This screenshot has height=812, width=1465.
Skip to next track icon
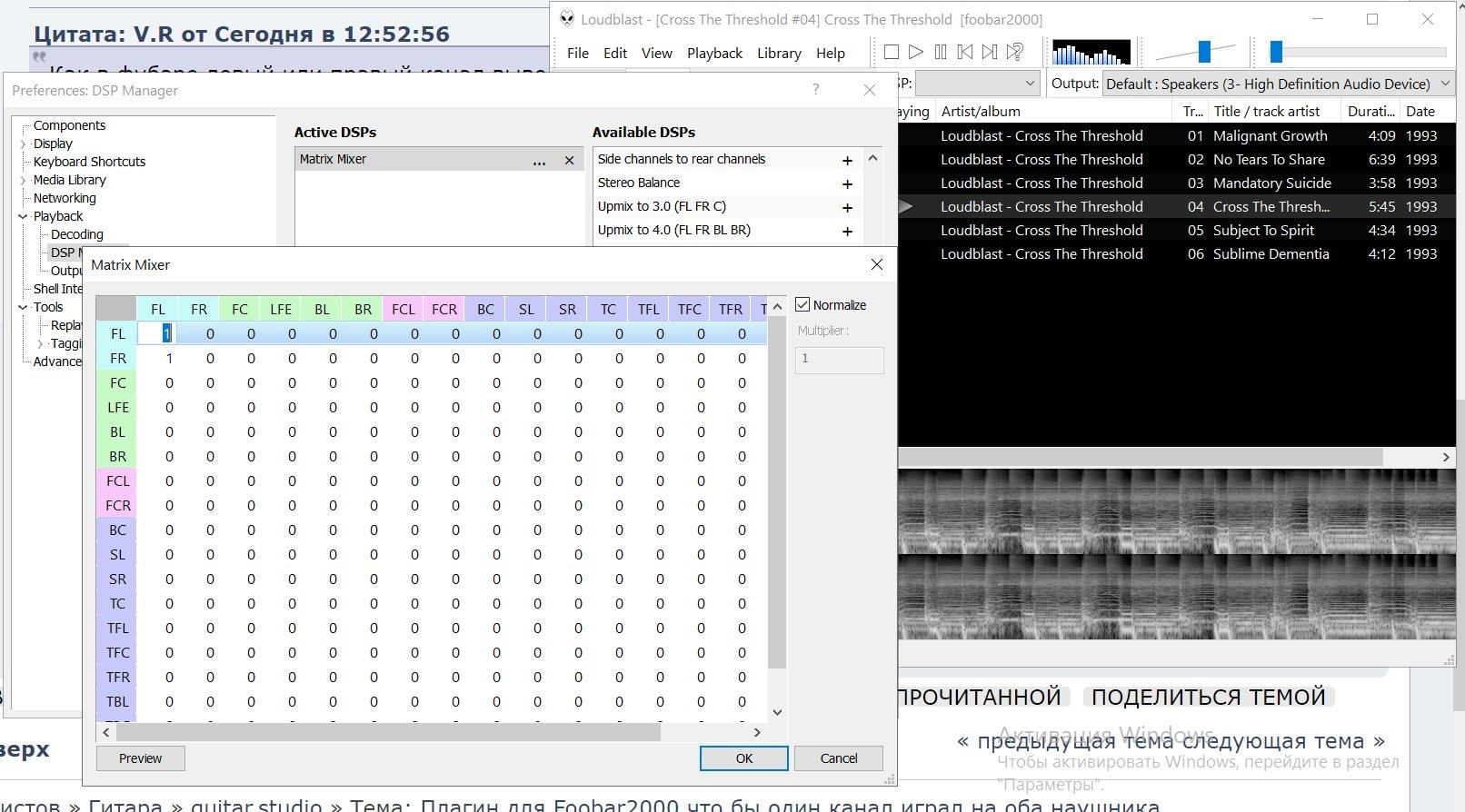point(990,53)
